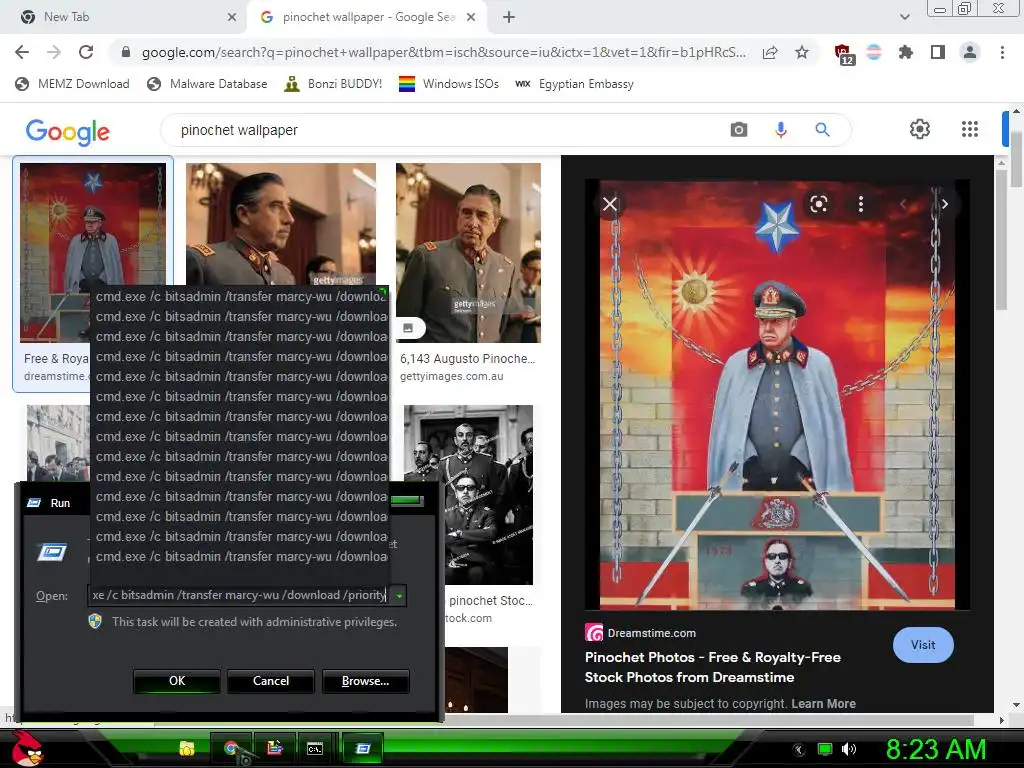Viewport: 1024px width, 768px height.
Task: Open the Windows ISOs bookmark
Action: tap(449, 84)
